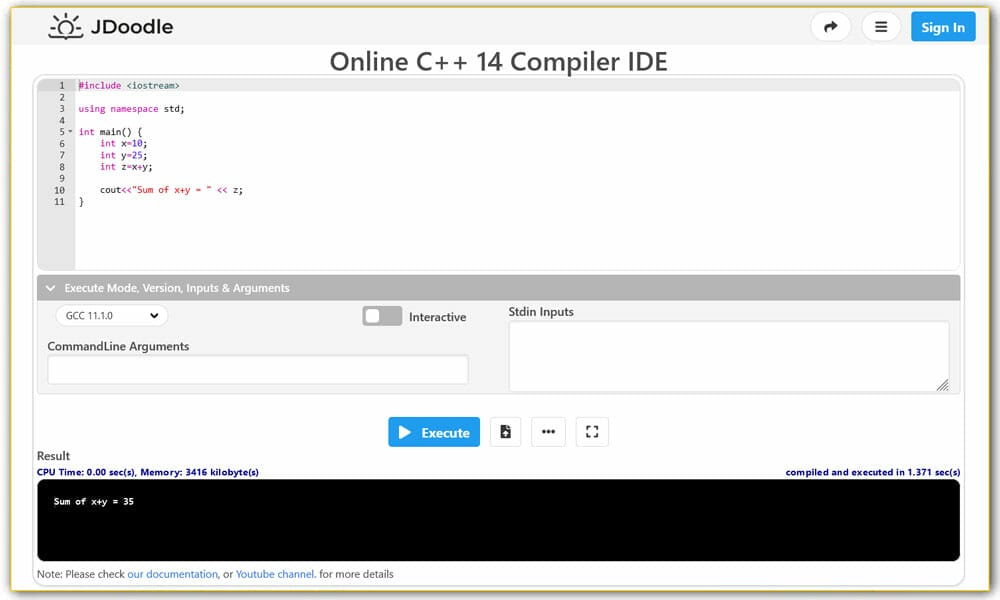Collapse the Execute Mode section chevron
Viewport: 1000px width, 600px height.
coord(51,287)
